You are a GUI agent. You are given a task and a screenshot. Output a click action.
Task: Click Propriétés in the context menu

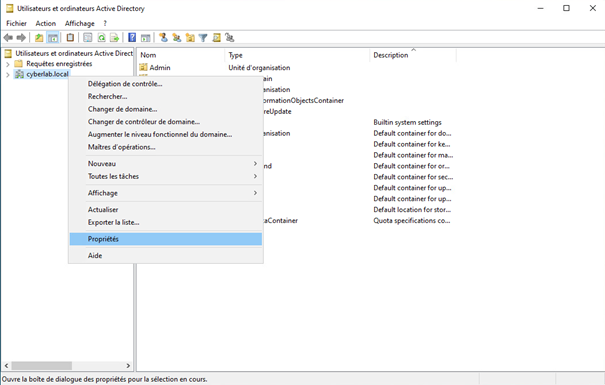pos(166,239)
